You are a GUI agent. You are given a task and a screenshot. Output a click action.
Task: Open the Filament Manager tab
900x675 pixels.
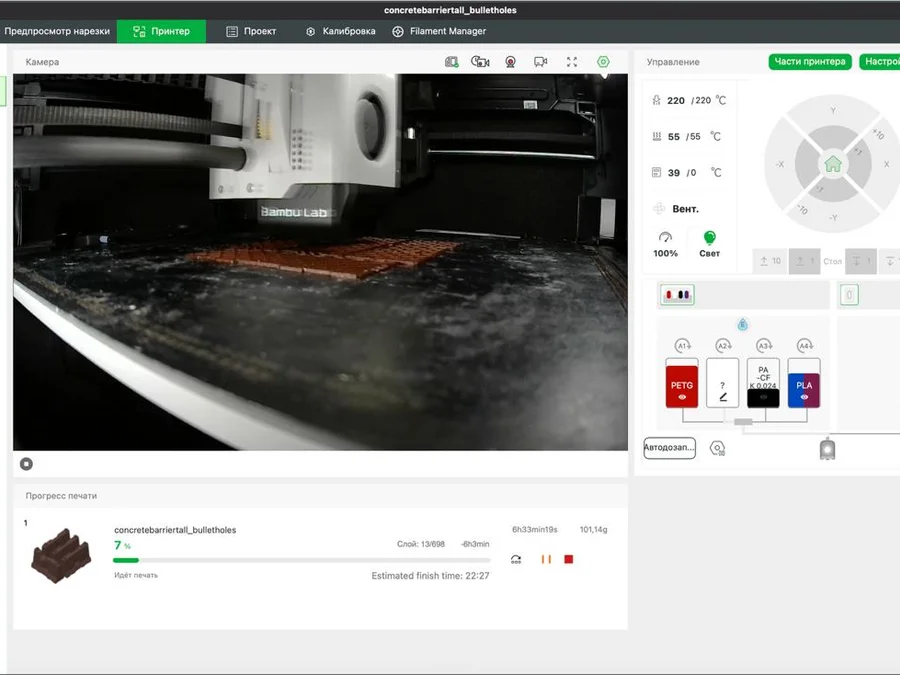pyautogui.click(x=439, y=32)
